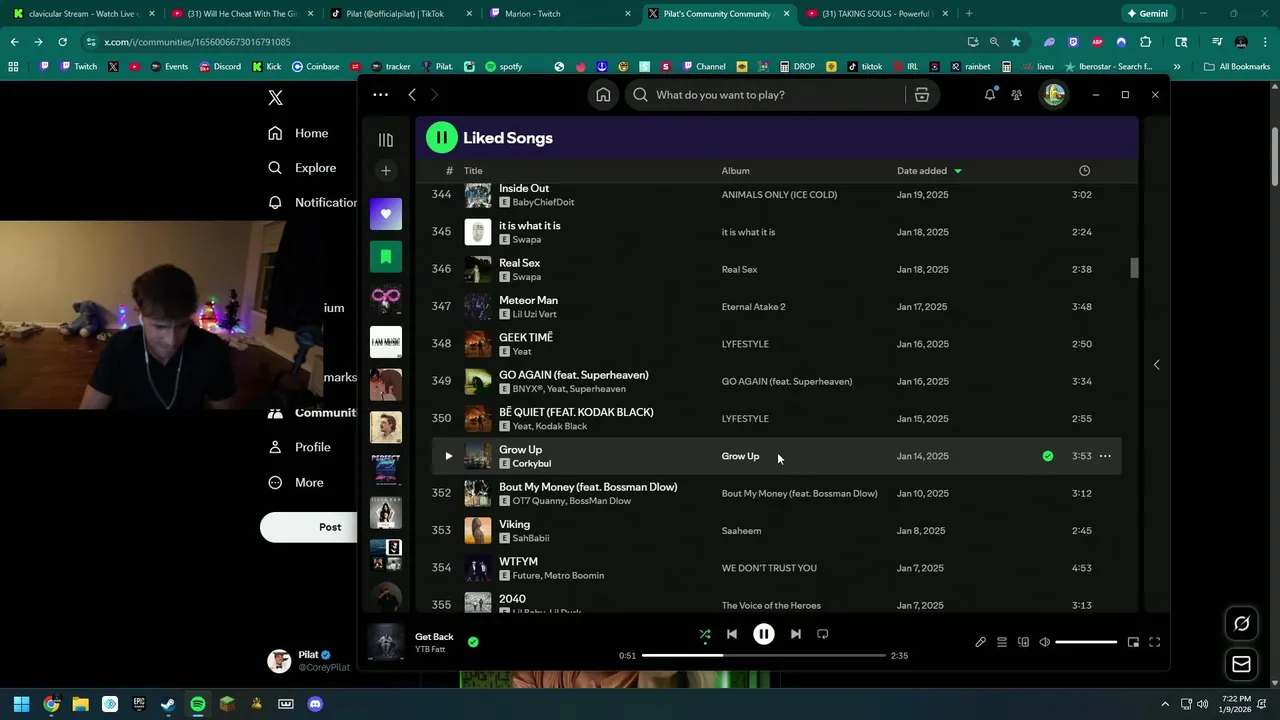Sort by Title column header
Image resolution: width=1280 pixels, height=720 pixels.
tap(473, 171)
